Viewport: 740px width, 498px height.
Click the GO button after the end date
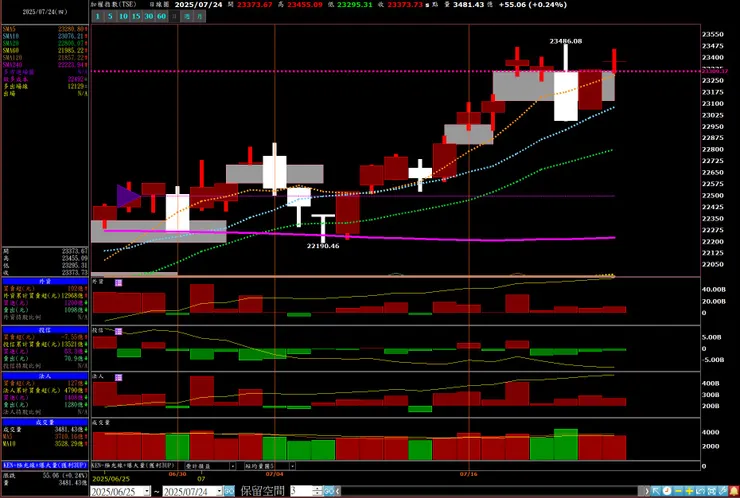(229, 491)
